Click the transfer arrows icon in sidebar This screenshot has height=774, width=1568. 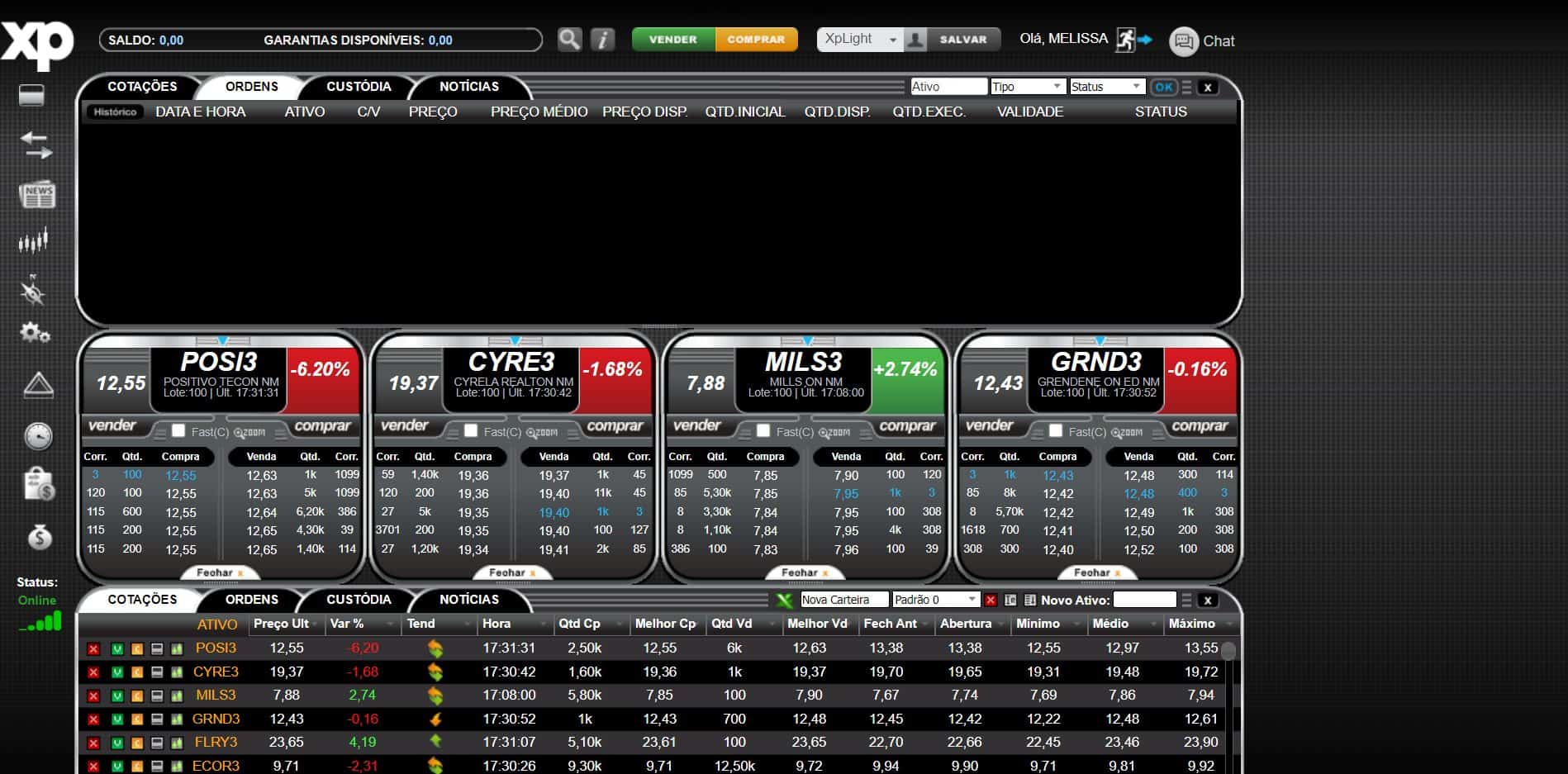click(x=36, y=145)
